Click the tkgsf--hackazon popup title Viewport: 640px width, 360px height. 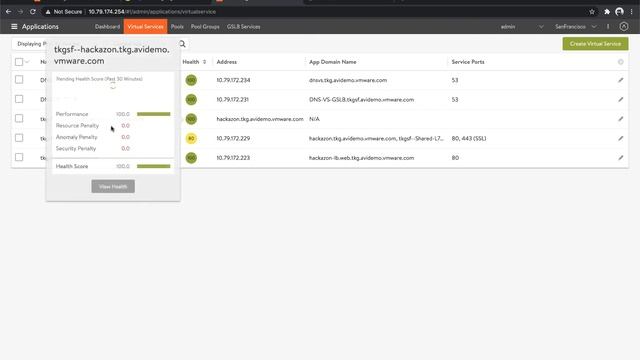tap(111, 55)
